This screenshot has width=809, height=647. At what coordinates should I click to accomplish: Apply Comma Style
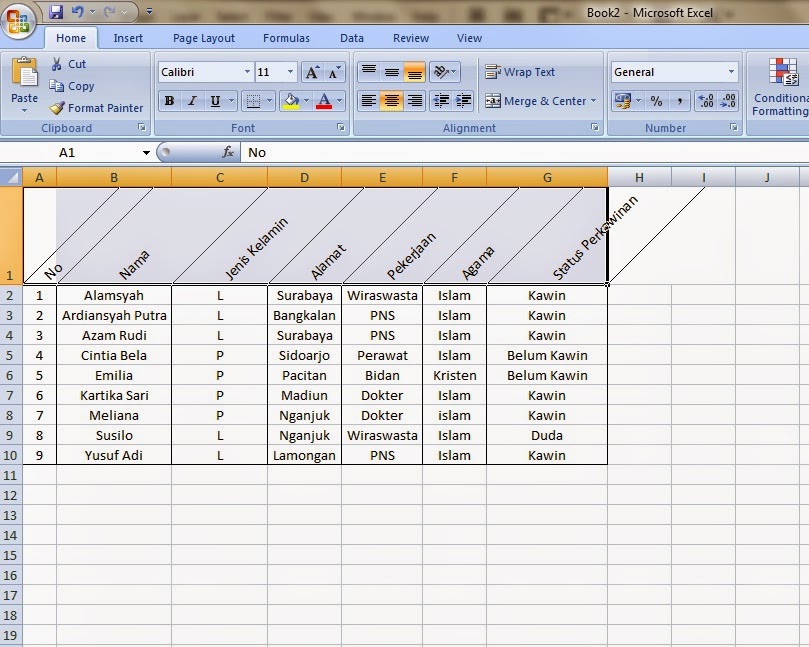(679, 101)
